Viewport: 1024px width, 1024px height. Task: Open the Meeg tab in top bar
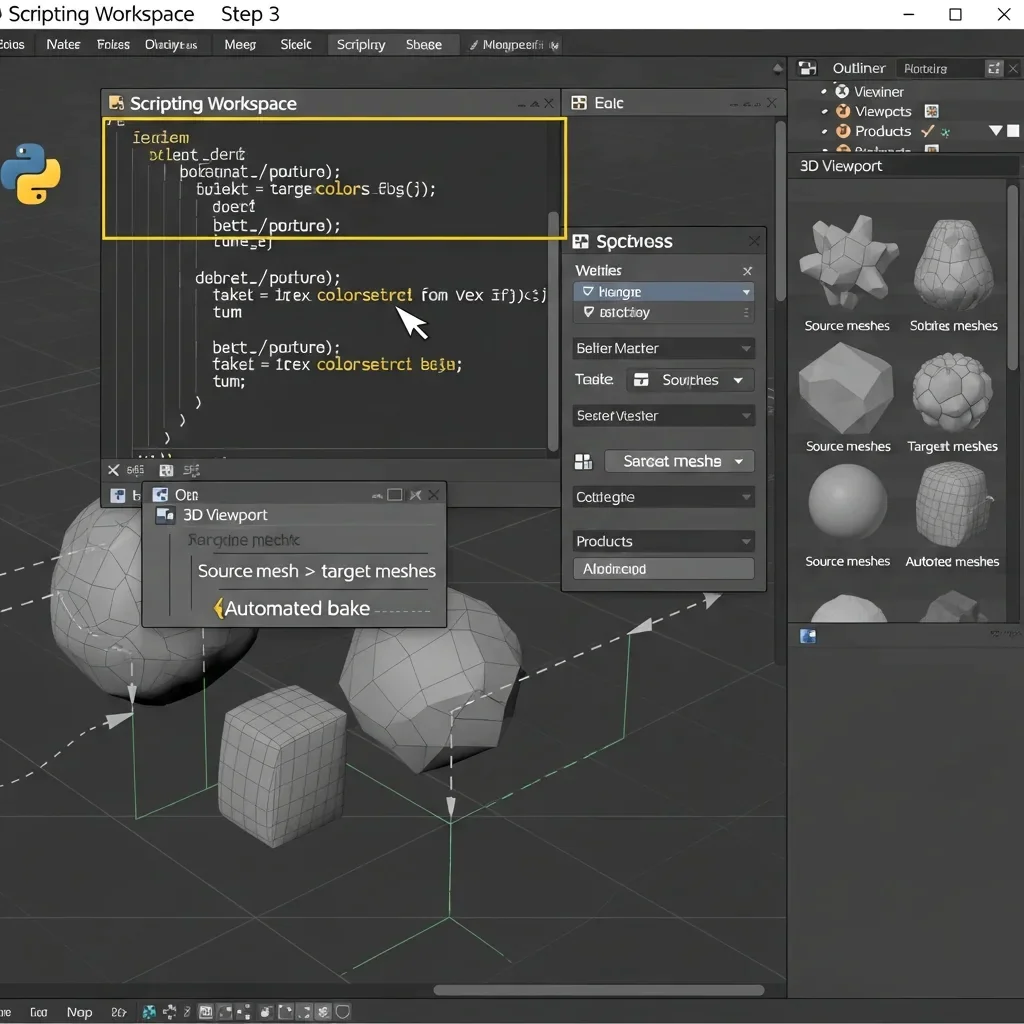(240, 45)
